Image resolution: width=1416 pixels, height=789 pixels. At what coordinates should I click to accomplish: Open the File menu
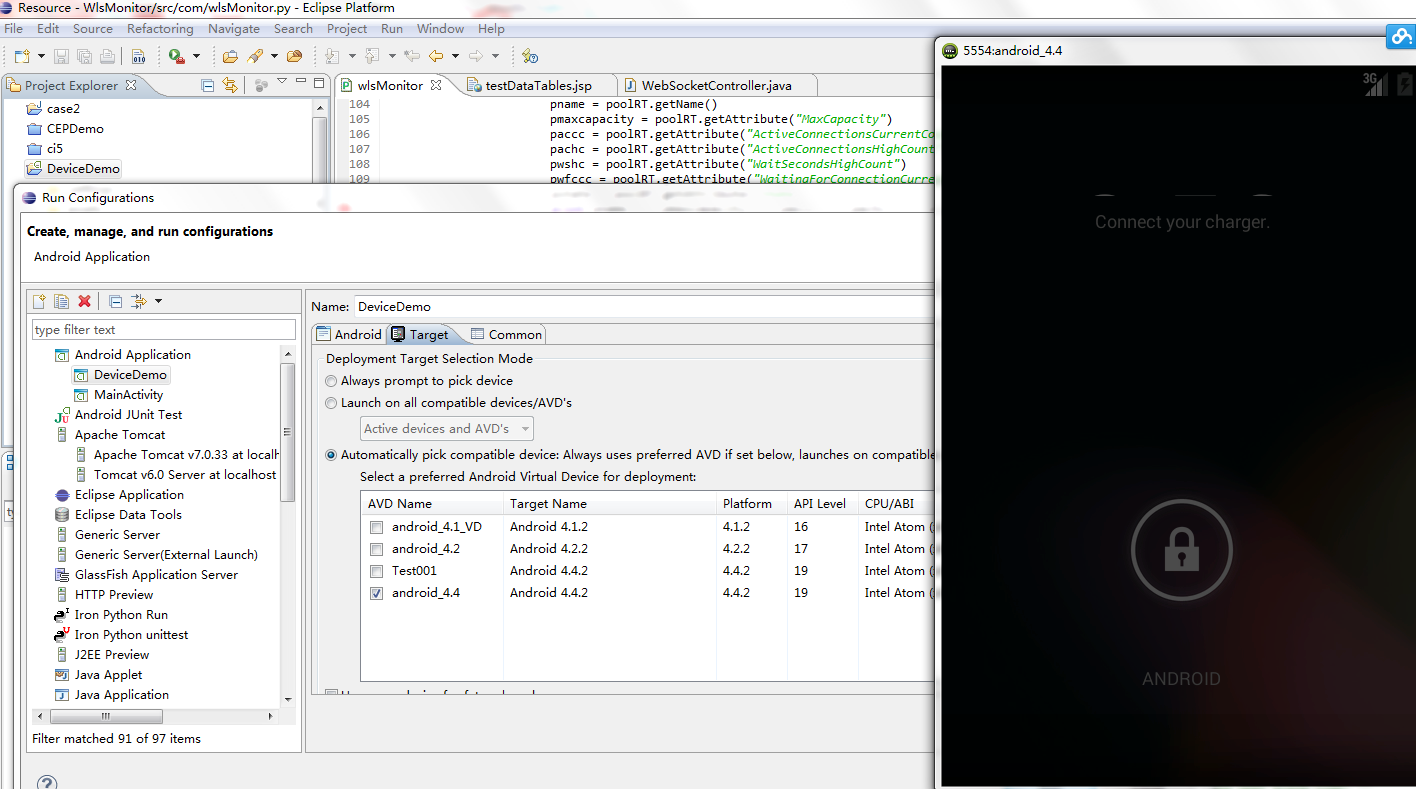[x=13, y=29]
